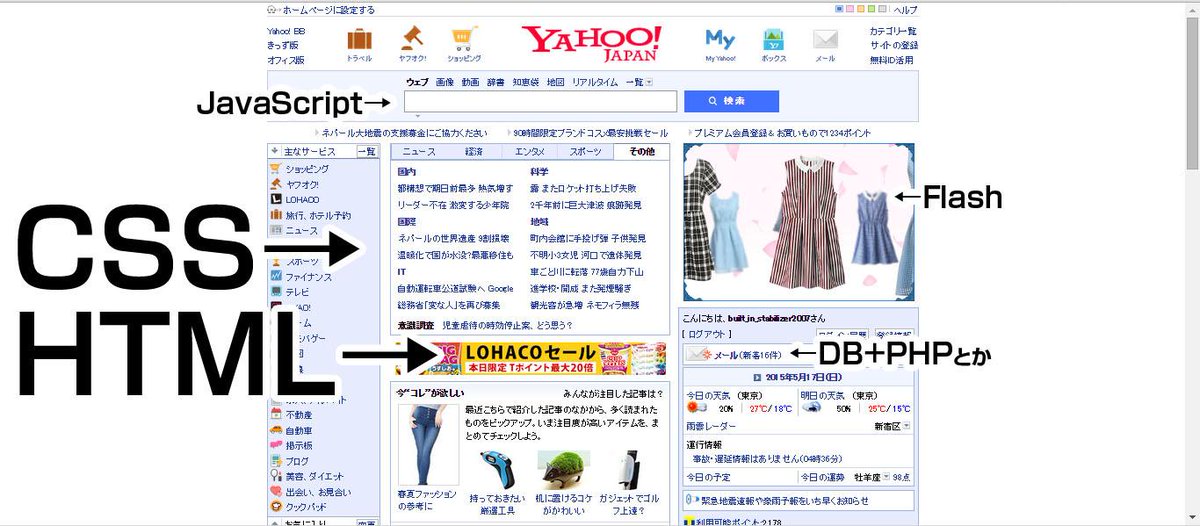The width and height of the screenshot is (1200, 526).
Task: Select the 動画 search type
Action: pyautogui.click(x=470, y=82)
